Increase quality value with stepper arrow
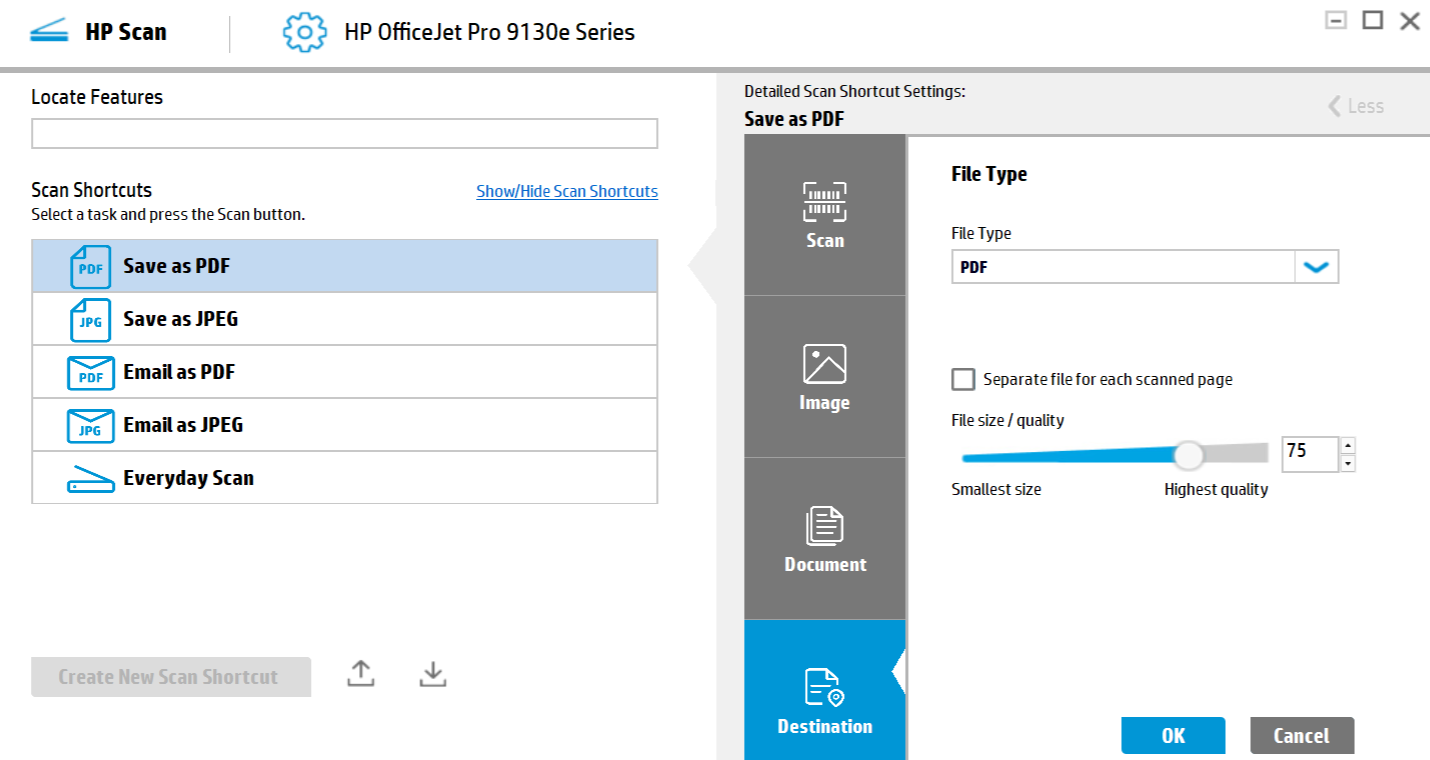This screenshot has width=1430, height=760. coord(1347,448)
